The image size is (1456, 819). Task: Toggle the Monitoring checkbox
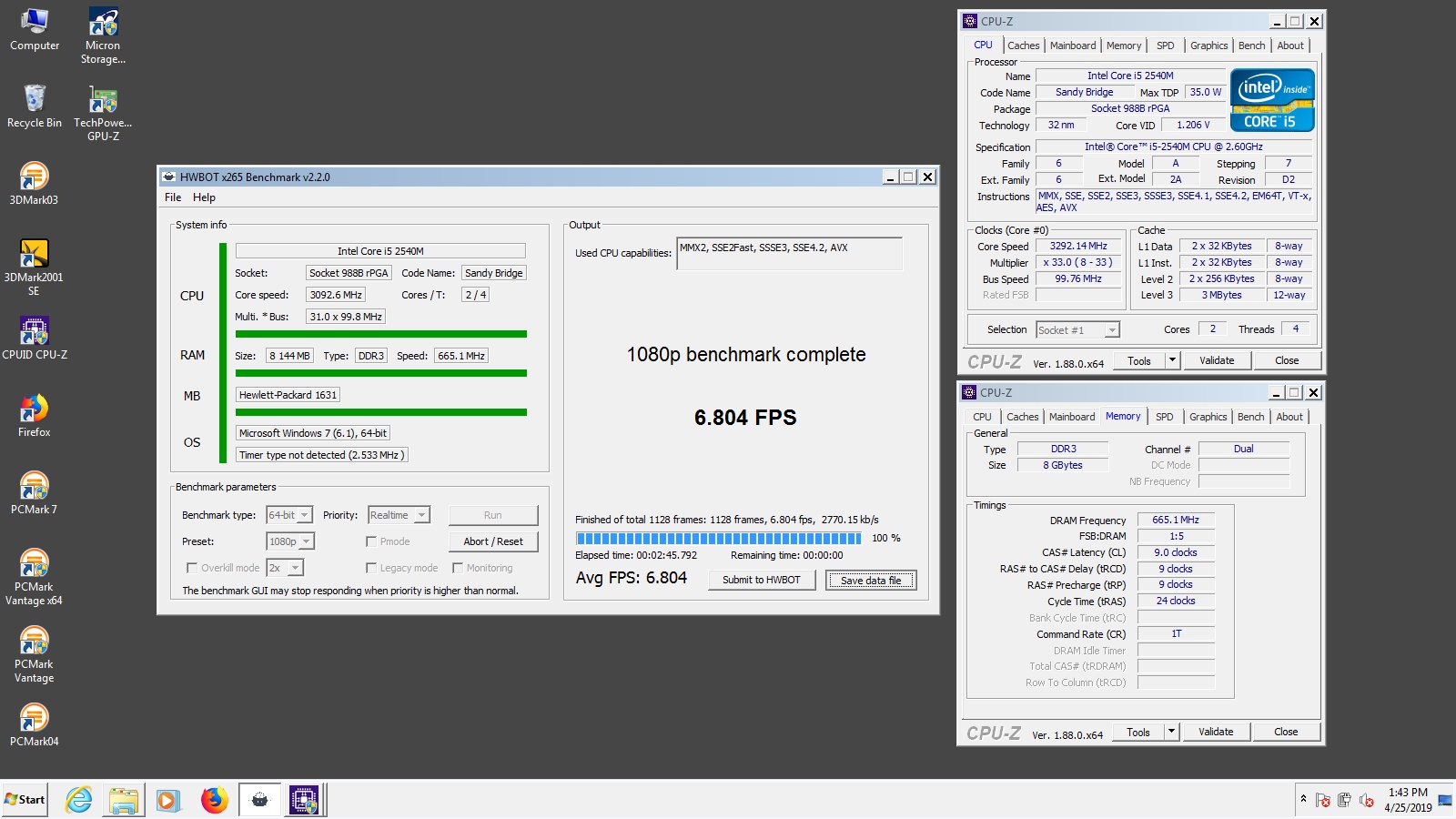point(458,567)
